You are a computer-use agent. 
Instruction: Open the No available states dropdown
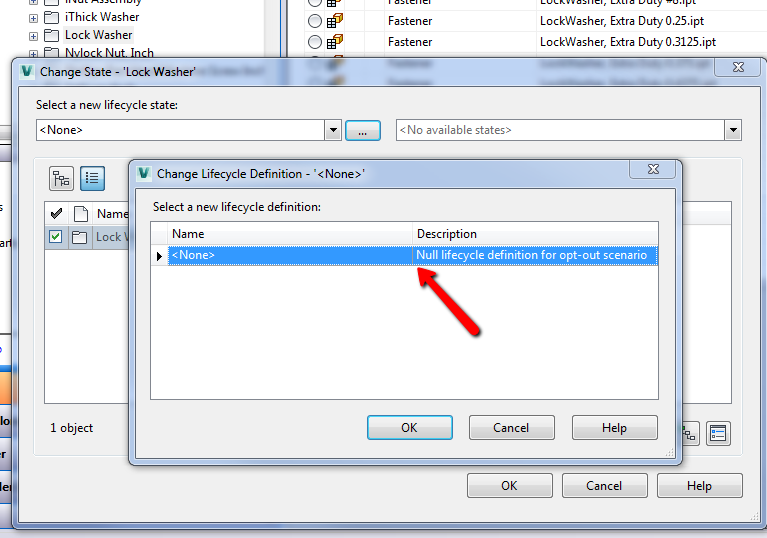click(x=733, y=130)
